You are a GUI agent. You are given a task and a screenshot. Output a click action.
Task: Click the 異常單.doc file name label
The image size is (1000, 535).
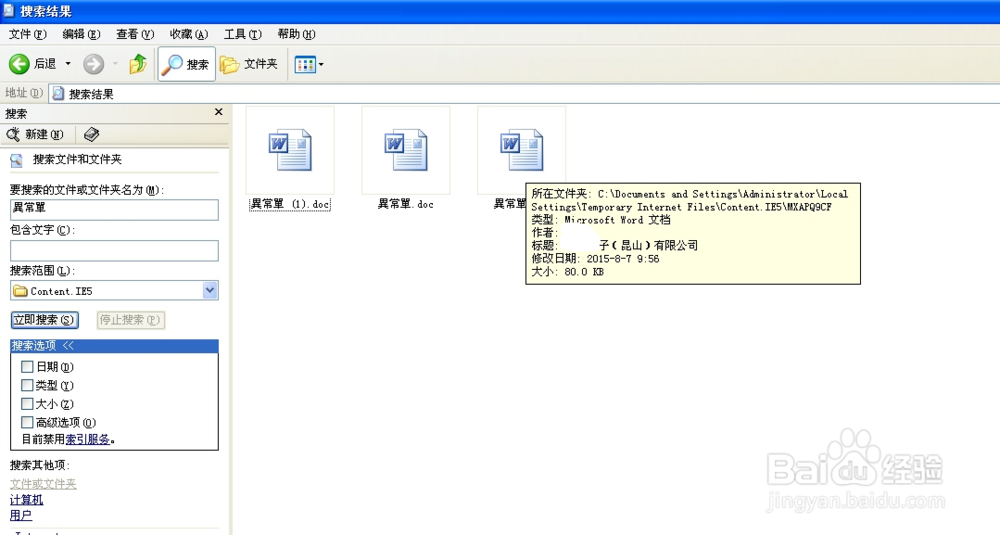click(406, 204)
